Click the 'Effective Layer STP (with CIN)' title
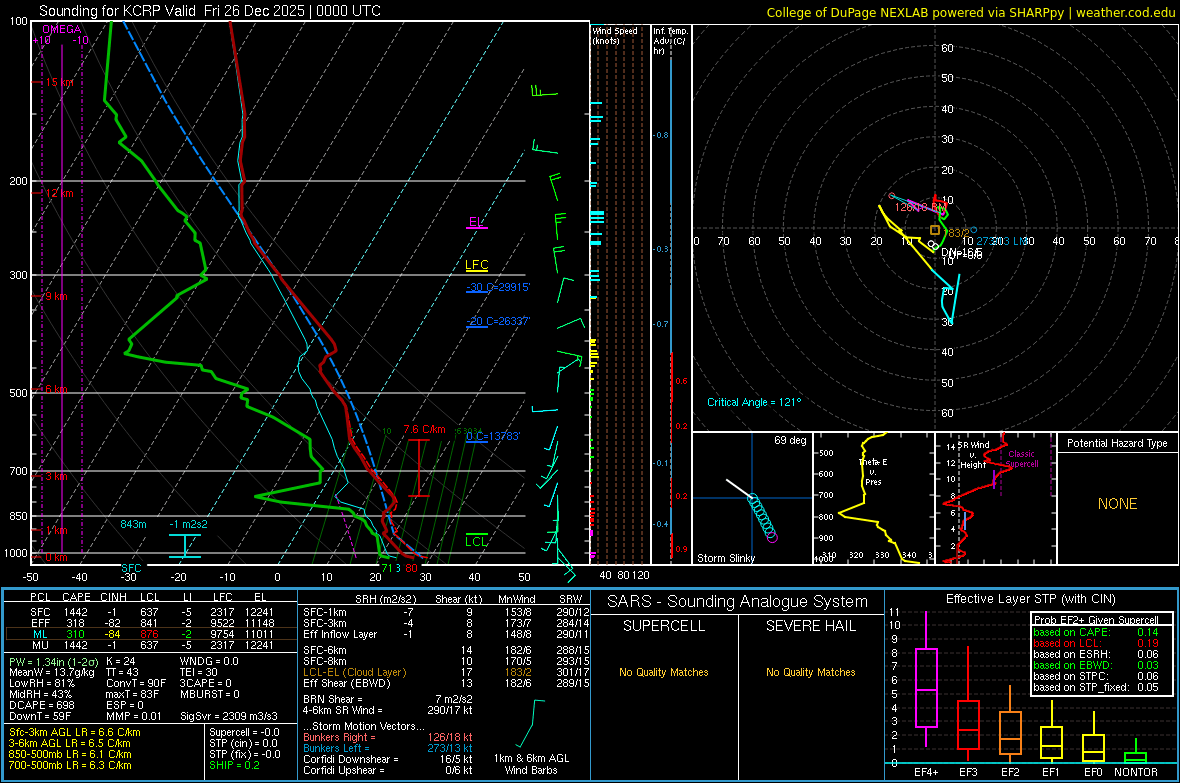1180x783 pixels. pos(1030,599)
